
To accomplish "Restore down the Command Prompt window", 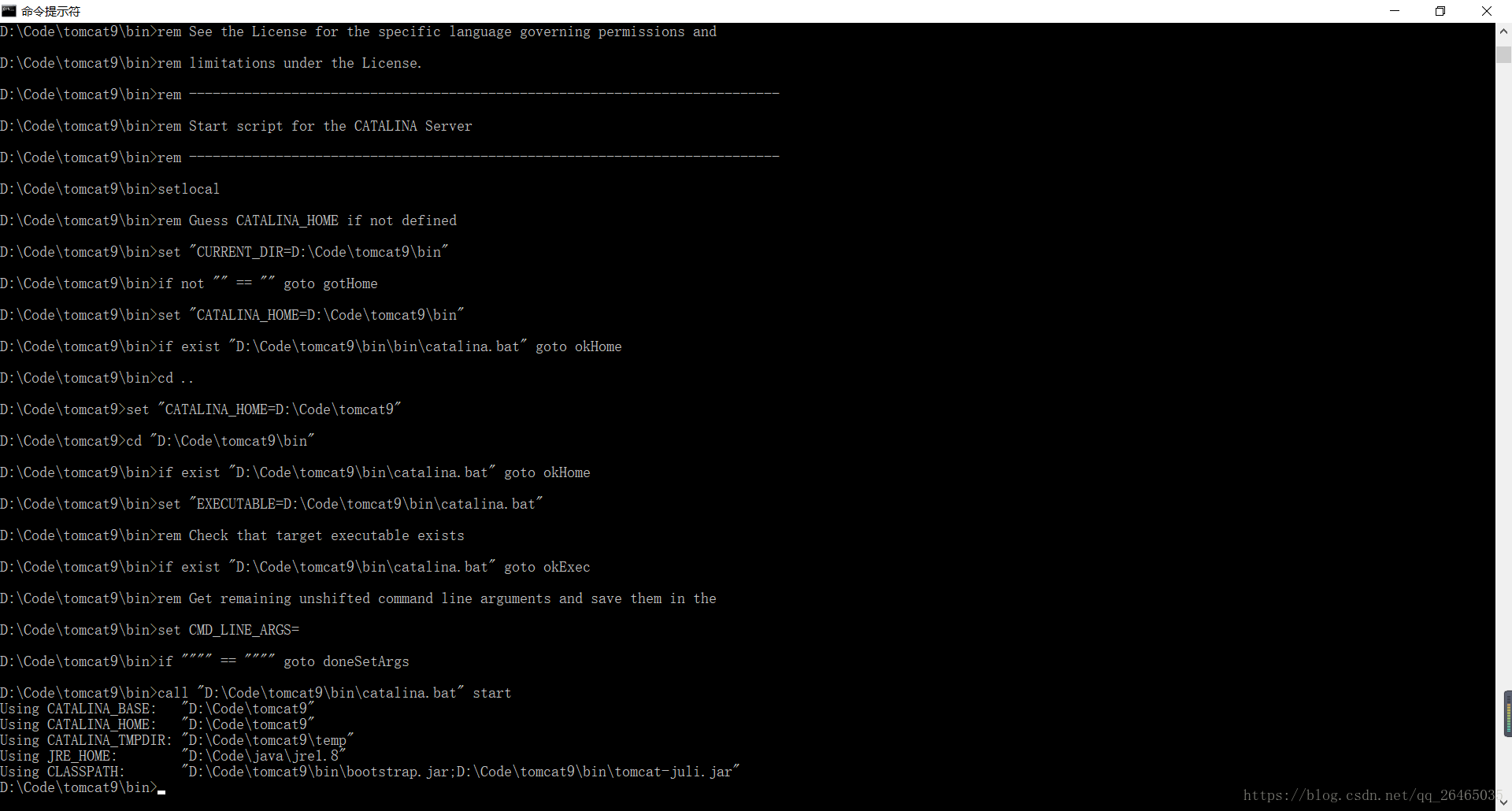I will coord(1440,11).
